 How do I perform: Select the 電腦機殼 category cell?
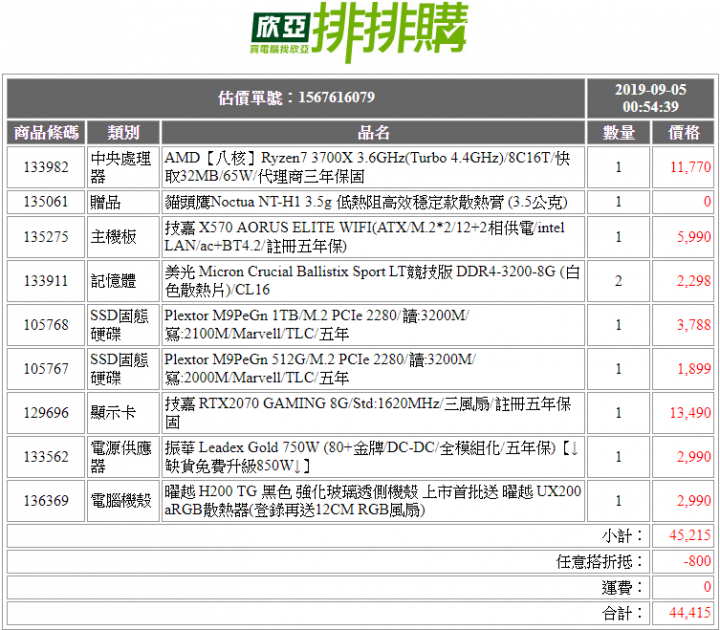(x=124, y=501)
